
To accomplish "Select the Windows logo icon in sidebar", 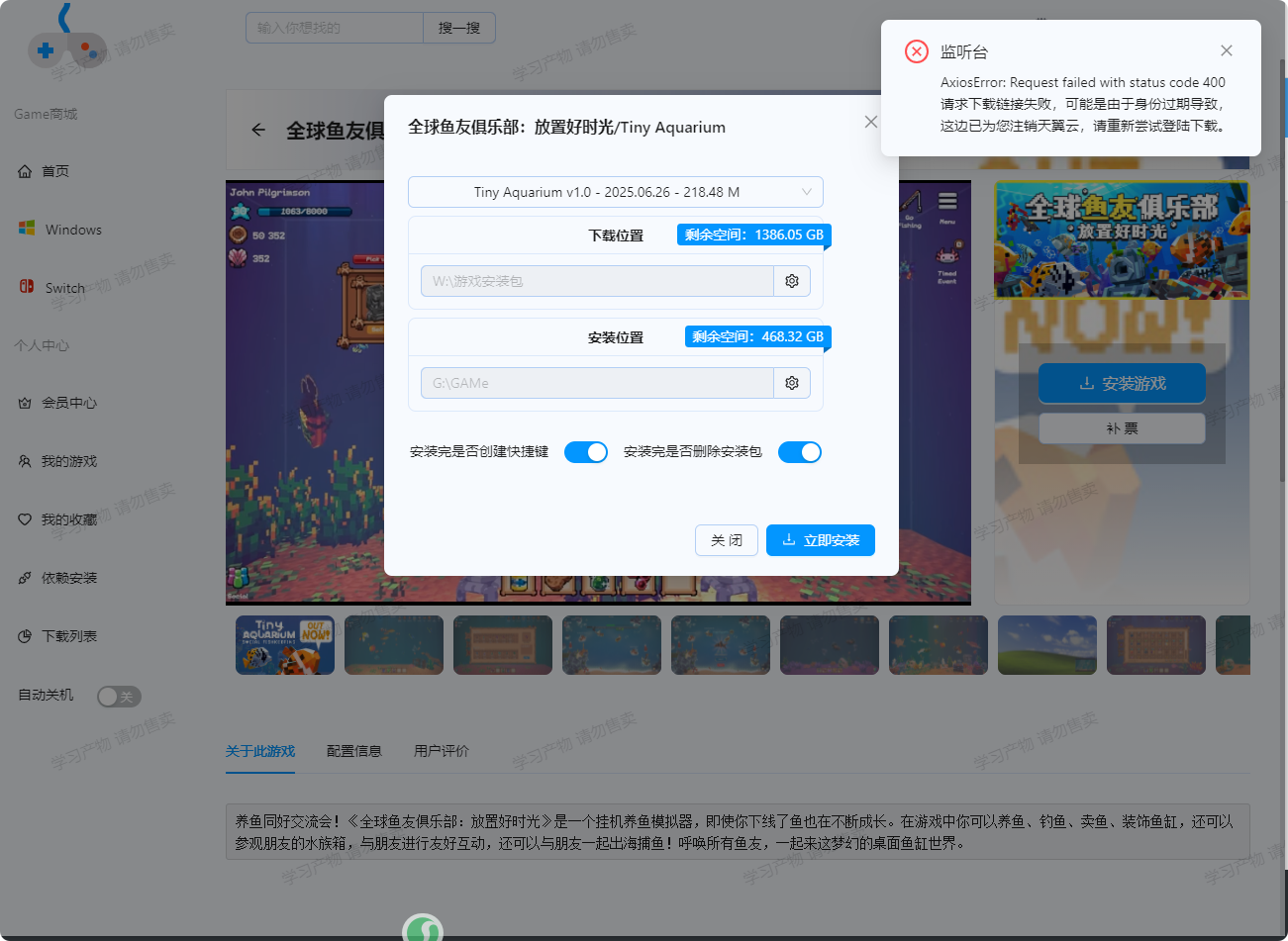I will click(x=27, y=229).
